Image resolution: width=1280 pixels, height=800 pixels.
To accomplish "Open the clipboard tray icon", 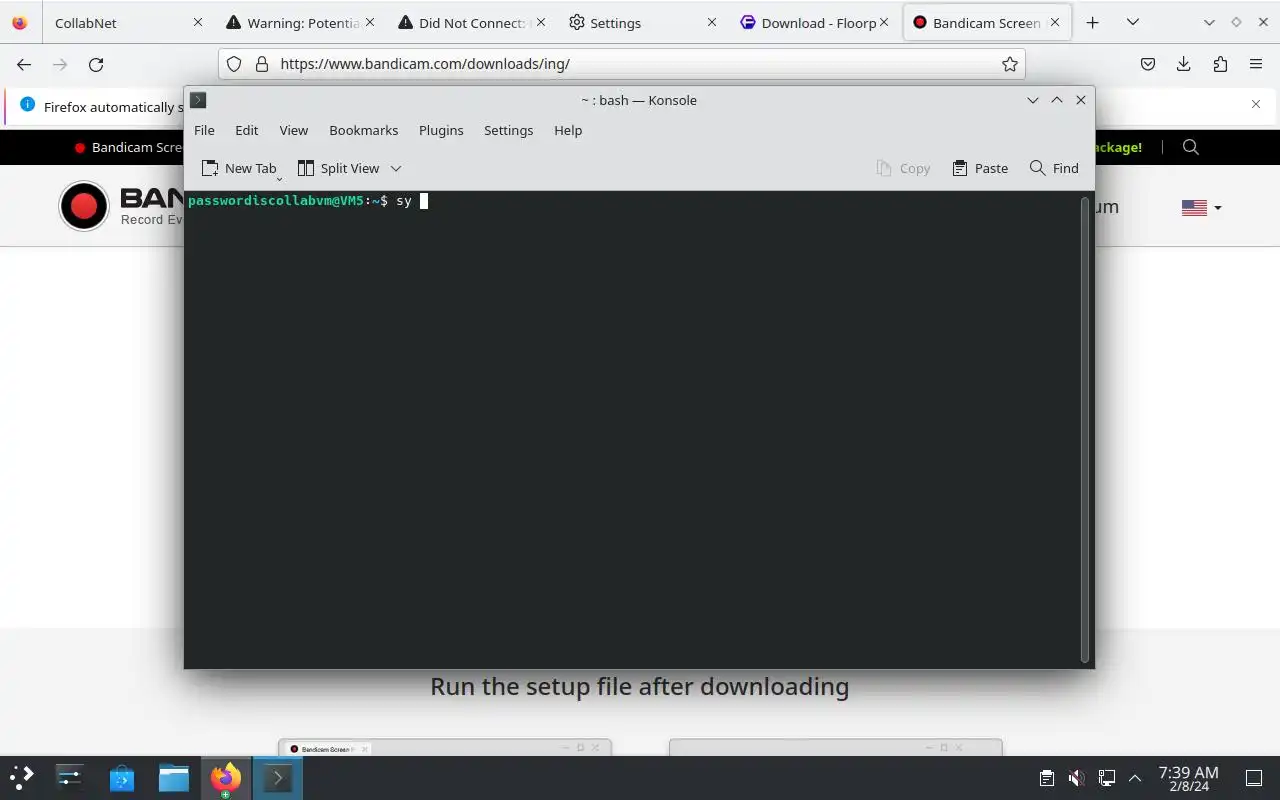I will tap(1046, 778).
